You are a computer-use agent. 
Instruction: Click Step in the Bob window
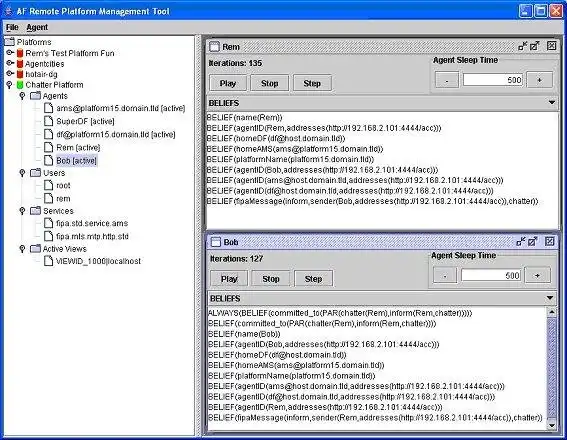point(314,279)
